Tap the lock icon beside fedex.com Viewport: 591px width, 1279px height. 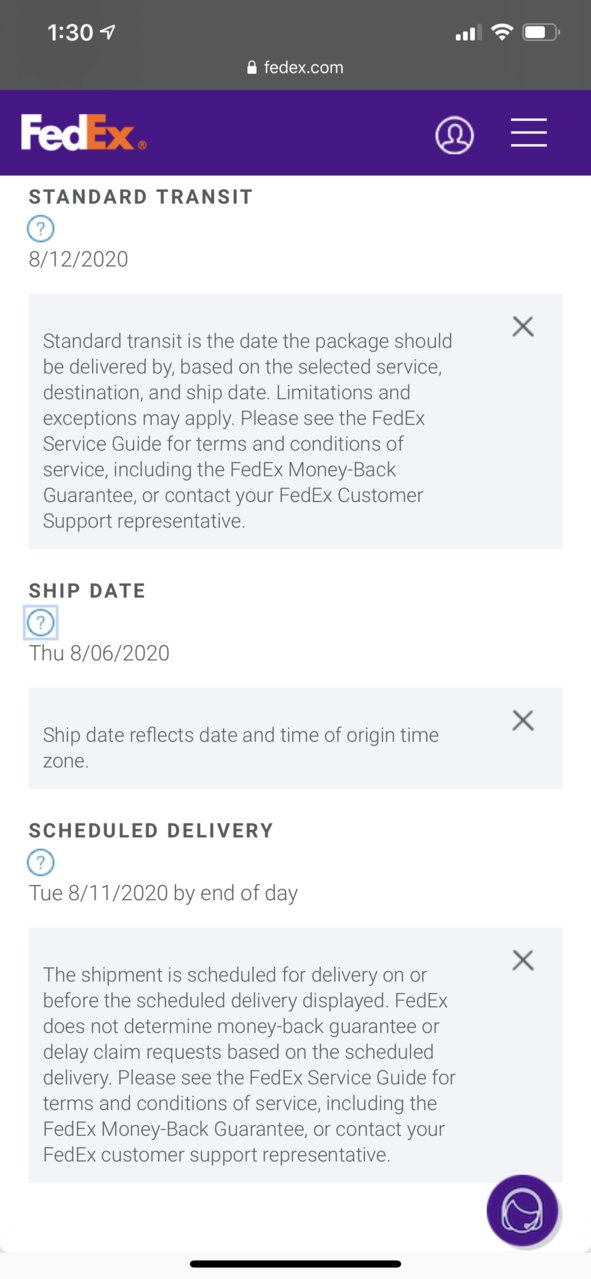coord(251,68)
